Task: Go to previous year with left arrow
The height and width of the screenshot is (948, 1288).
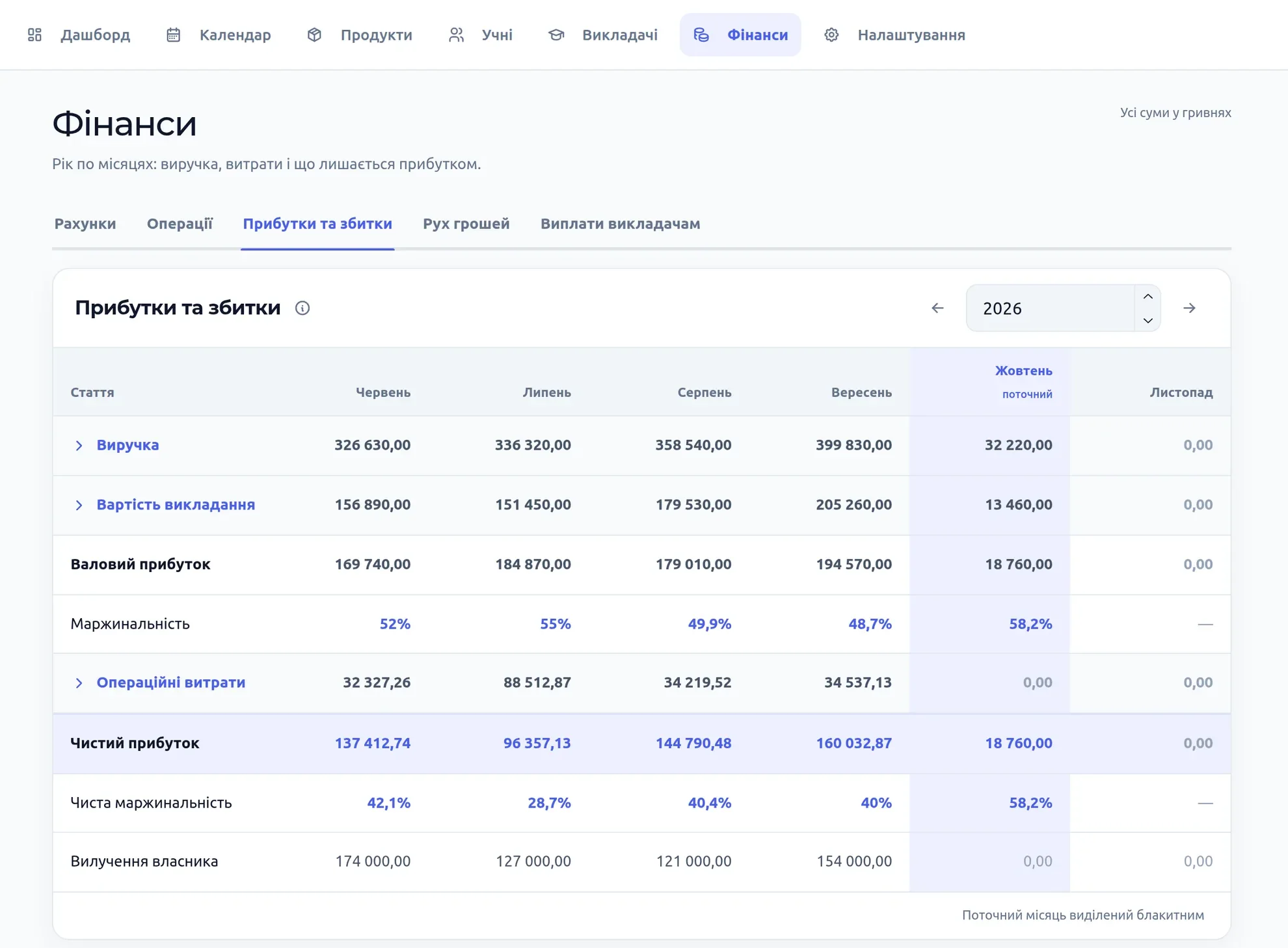Action: pyautogui.click(x=937, y=308)
